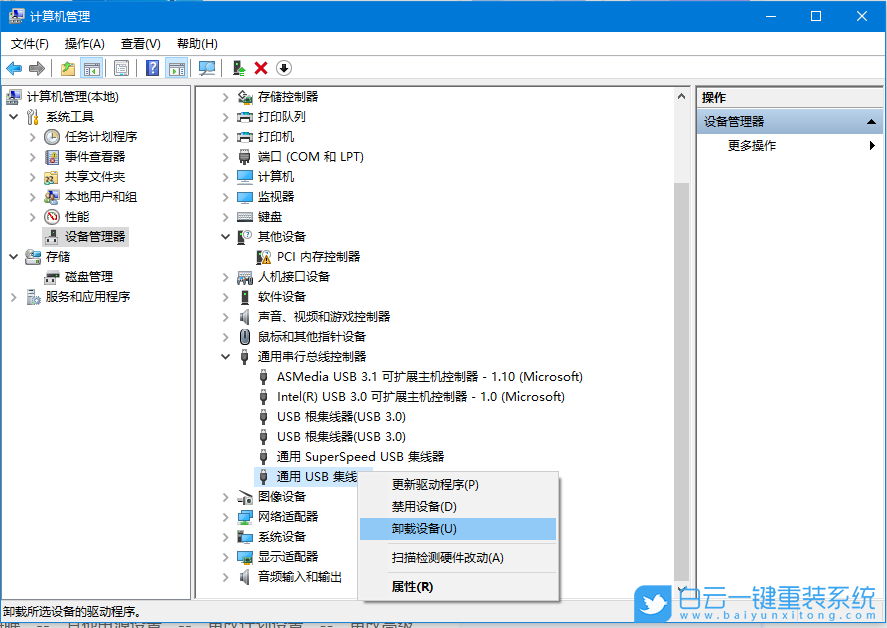Click the Forward navigation arrow in toolbar
The image size is (887, 628).
36,68
